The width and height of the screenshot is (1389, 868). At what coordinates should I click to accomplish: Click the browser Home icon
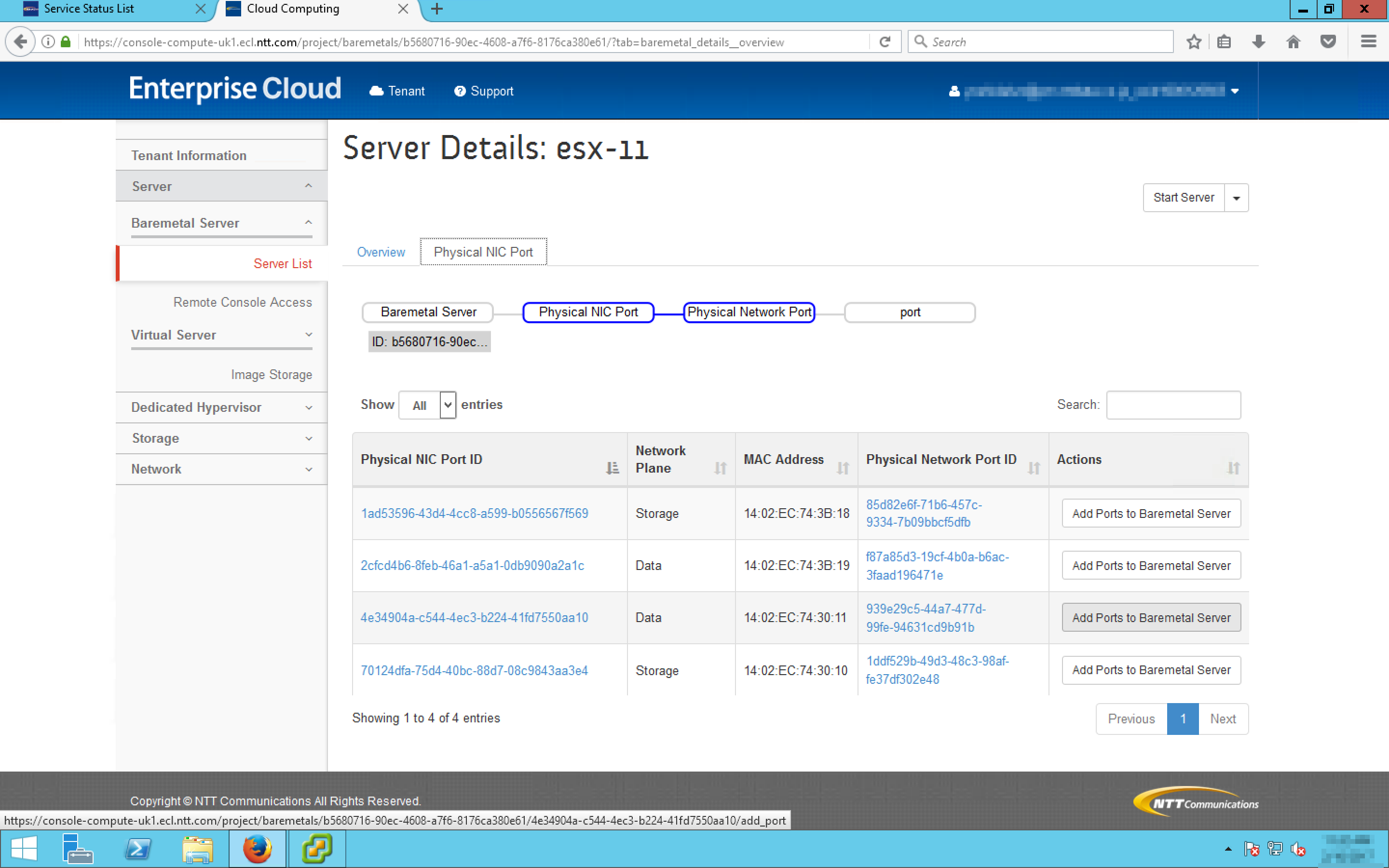pyautogui.click(x=1293, y=42)
